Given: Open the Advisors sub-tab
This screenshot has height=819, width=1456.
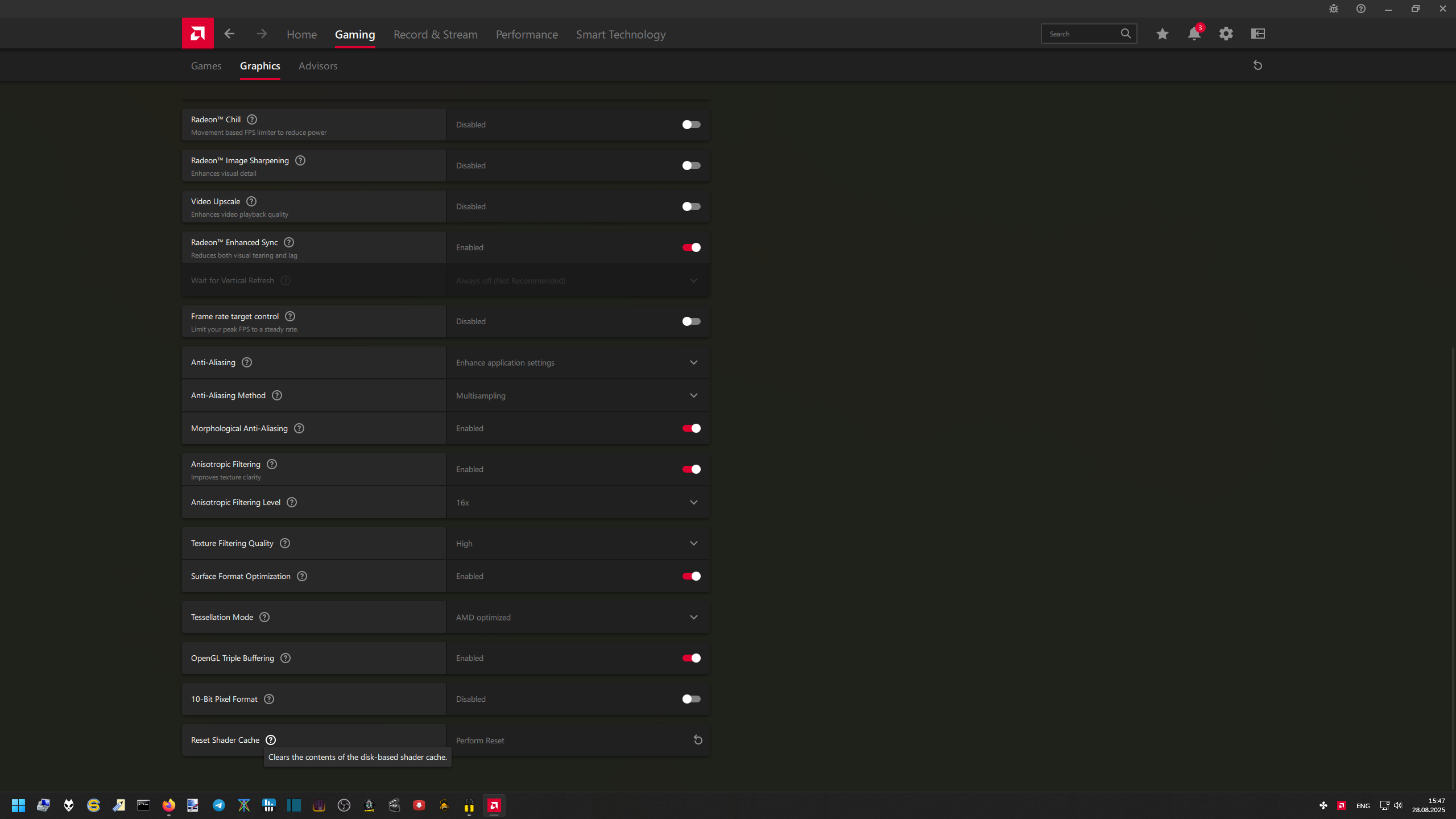Looking at the screenshot, I should pyautogui.click(x=317, y=66).
